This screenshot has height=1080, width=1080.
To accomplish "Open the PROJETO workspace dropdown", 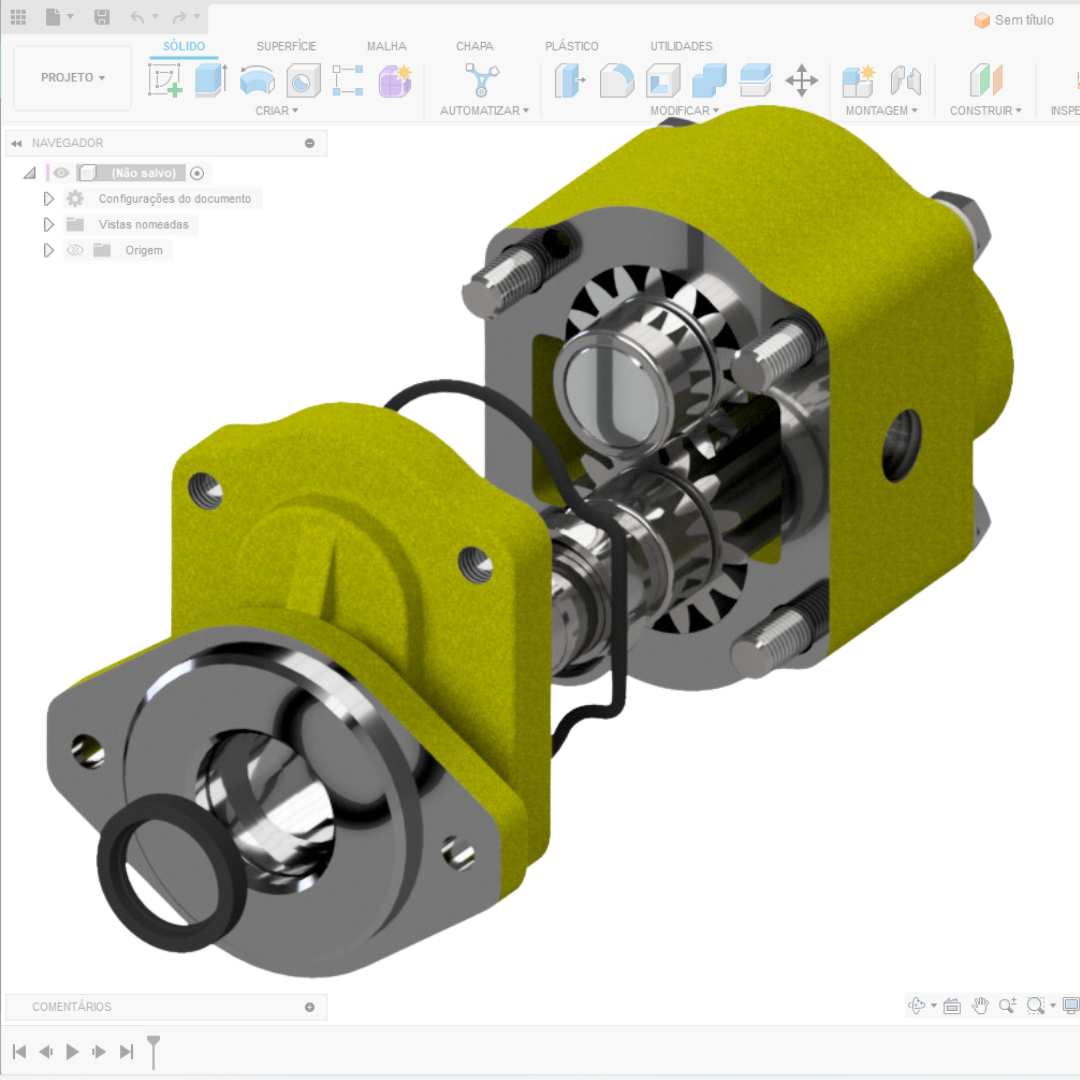I will 72,78.
